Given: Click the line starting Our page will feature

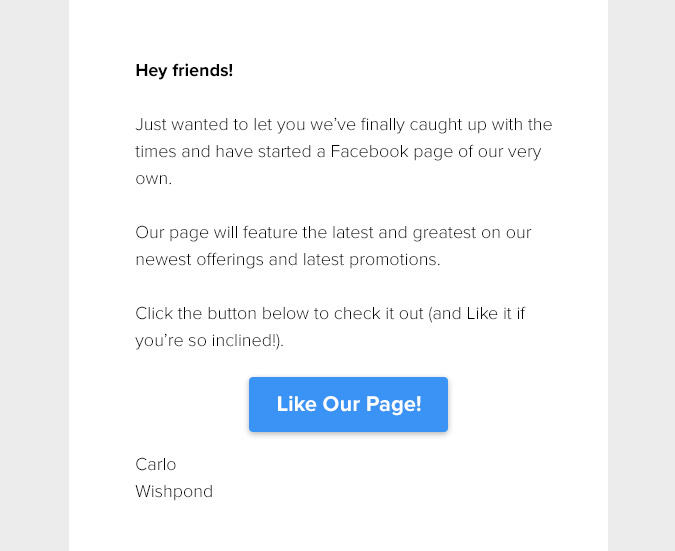Looking at the screenshot, I should [x=333, y=233].
